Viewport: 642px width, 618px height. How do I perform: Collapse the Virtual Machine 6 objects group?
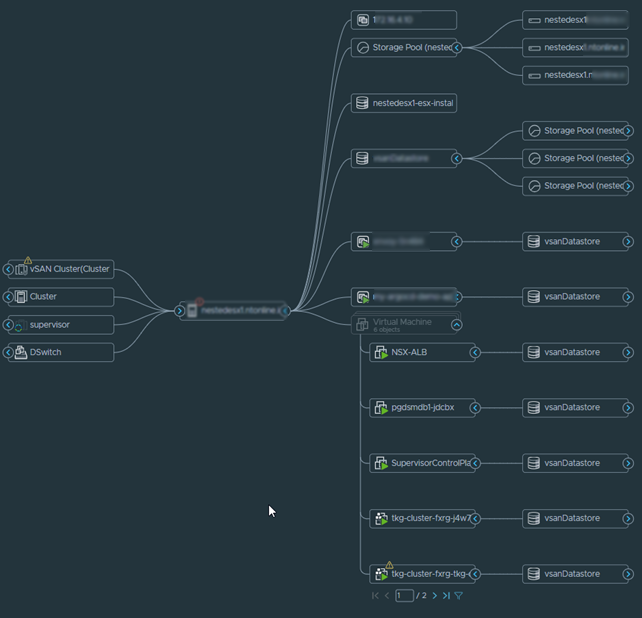pos(457,325)
